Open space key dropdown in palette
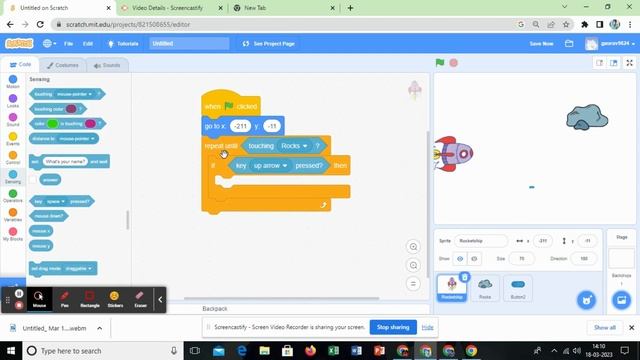The image size is (640, 360). [x=55, y=201]
